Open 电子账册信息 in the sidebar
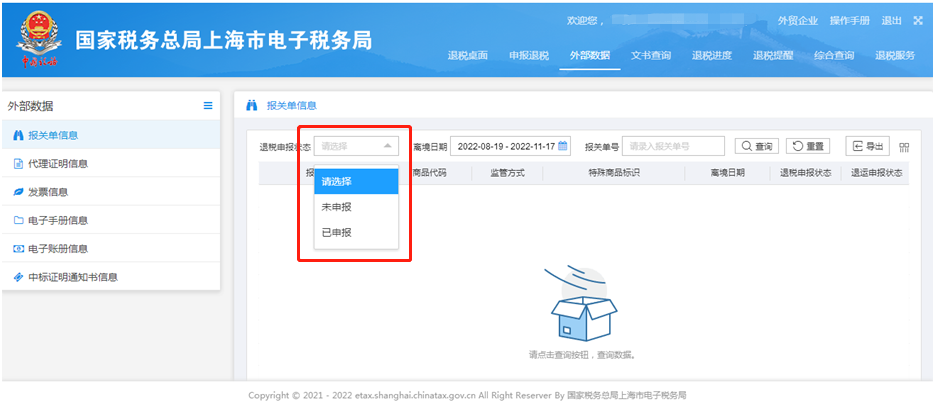This screenshot has width=935, height=411. pos(111,249)
